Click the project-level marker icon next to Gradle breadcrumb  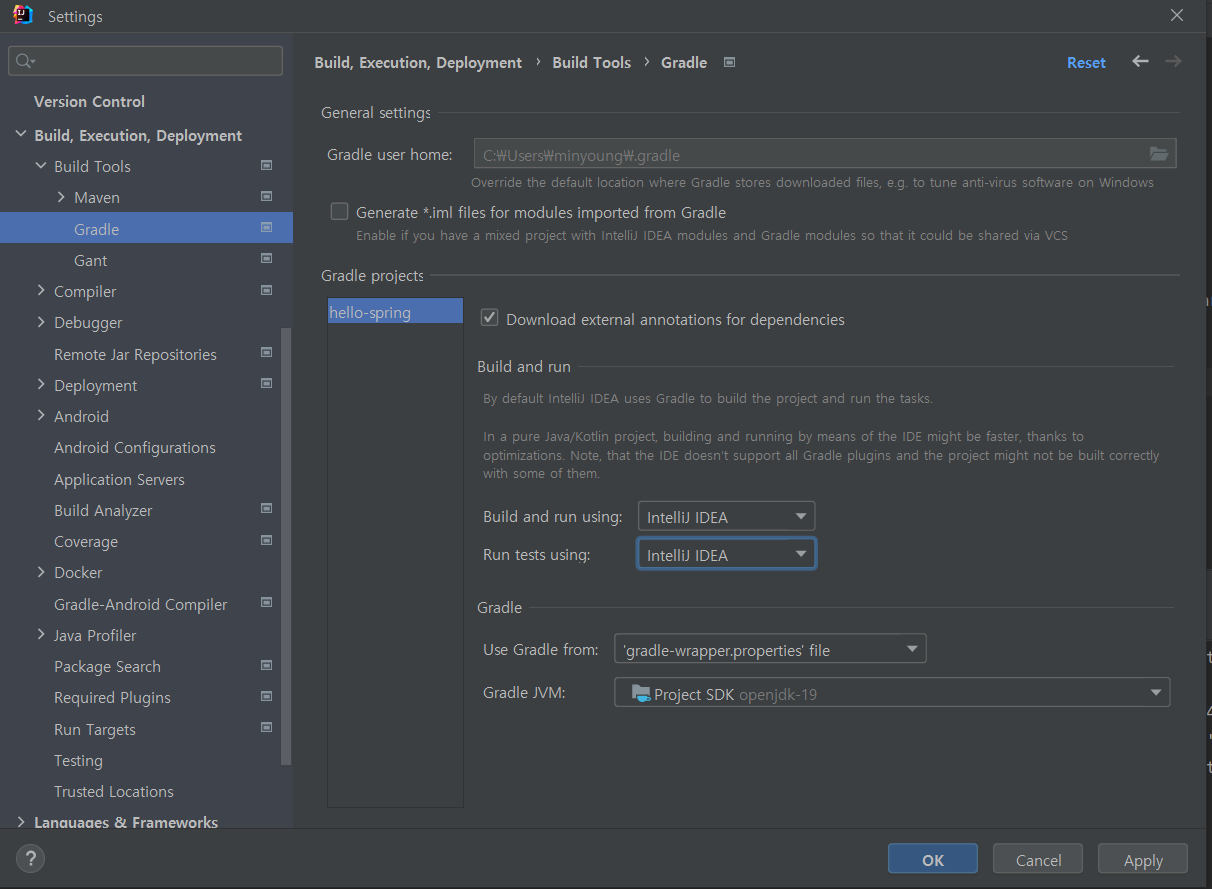pos(730,62)
